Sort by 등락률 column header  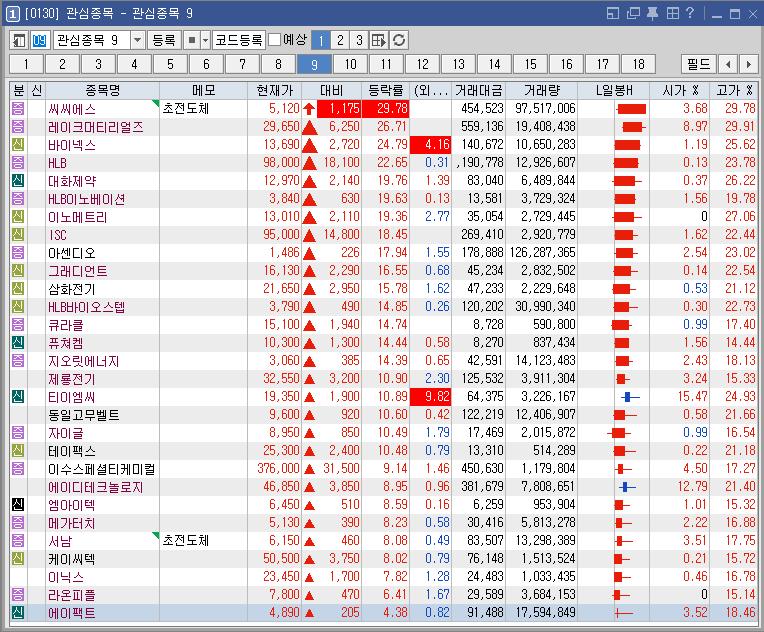[x=385, y=90]
